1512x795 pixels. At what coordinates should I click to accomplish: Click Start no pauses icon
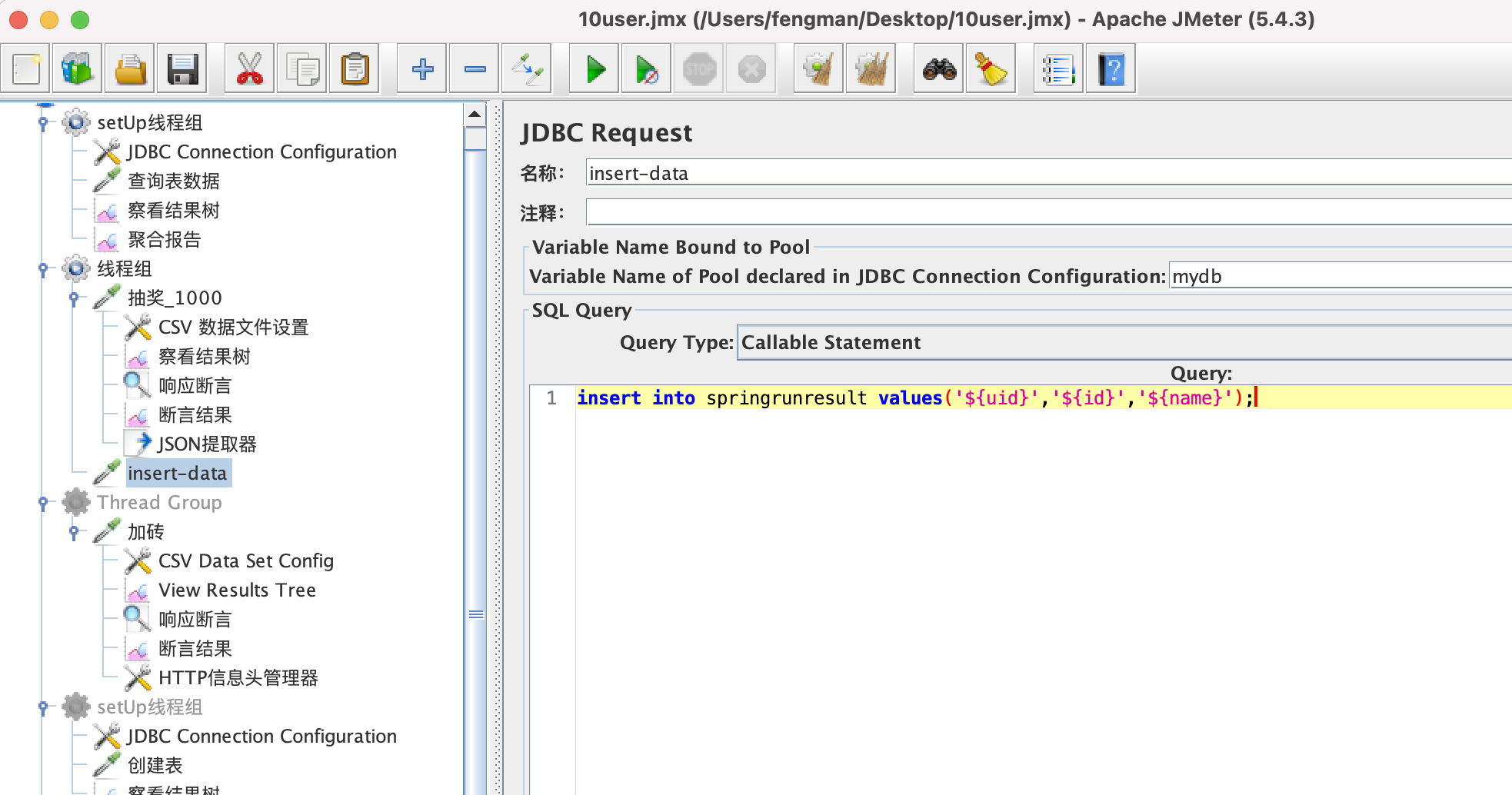tap(647, 69)
